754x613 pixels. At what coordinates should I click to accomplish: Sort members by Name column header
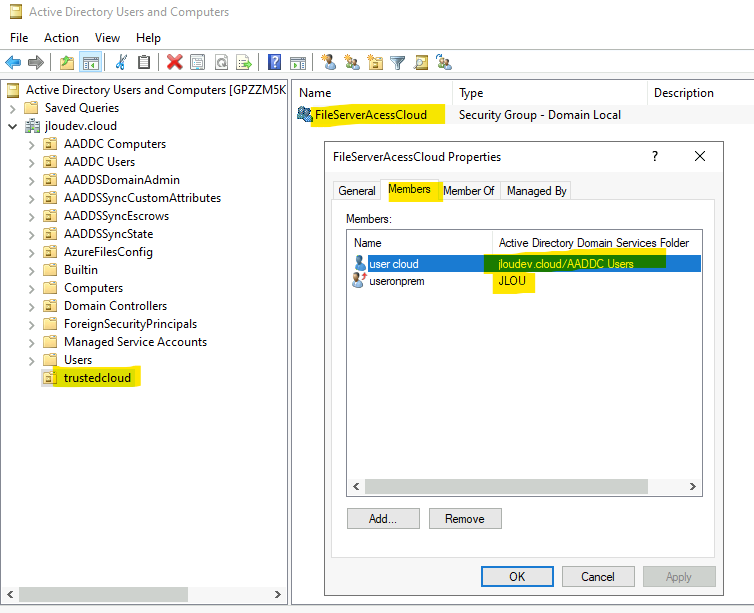click(x=419, y=243)
